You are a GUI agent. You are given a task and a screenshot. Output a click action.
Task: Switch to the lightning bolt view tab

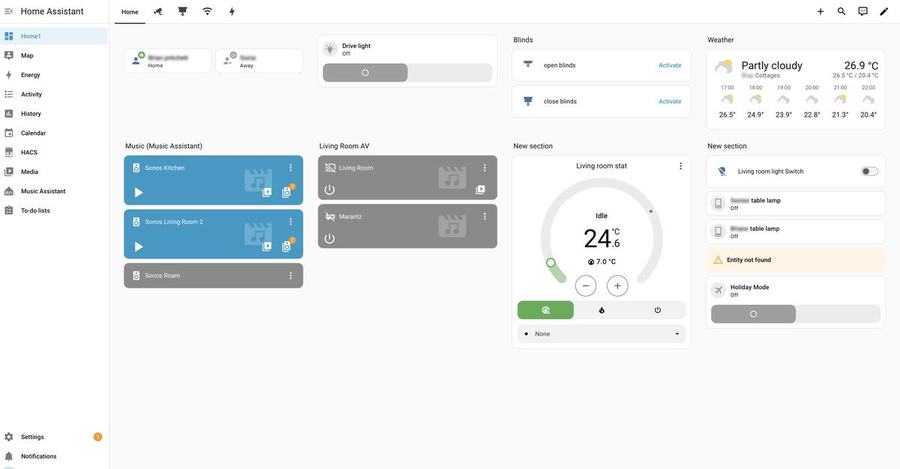232,11
